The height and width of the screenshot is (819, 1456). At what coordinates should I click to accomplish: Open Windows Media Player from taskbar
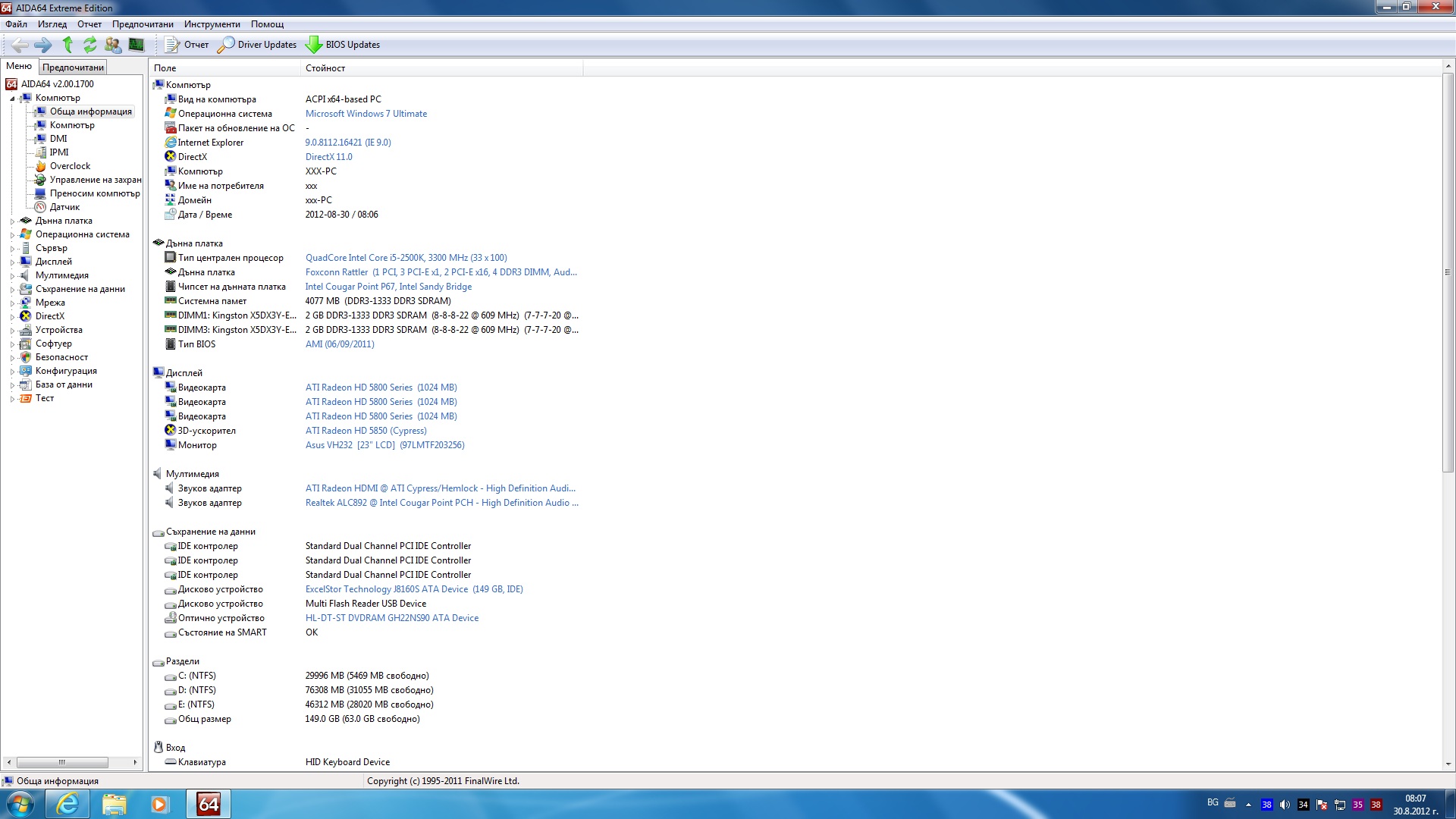pos(159,804)
